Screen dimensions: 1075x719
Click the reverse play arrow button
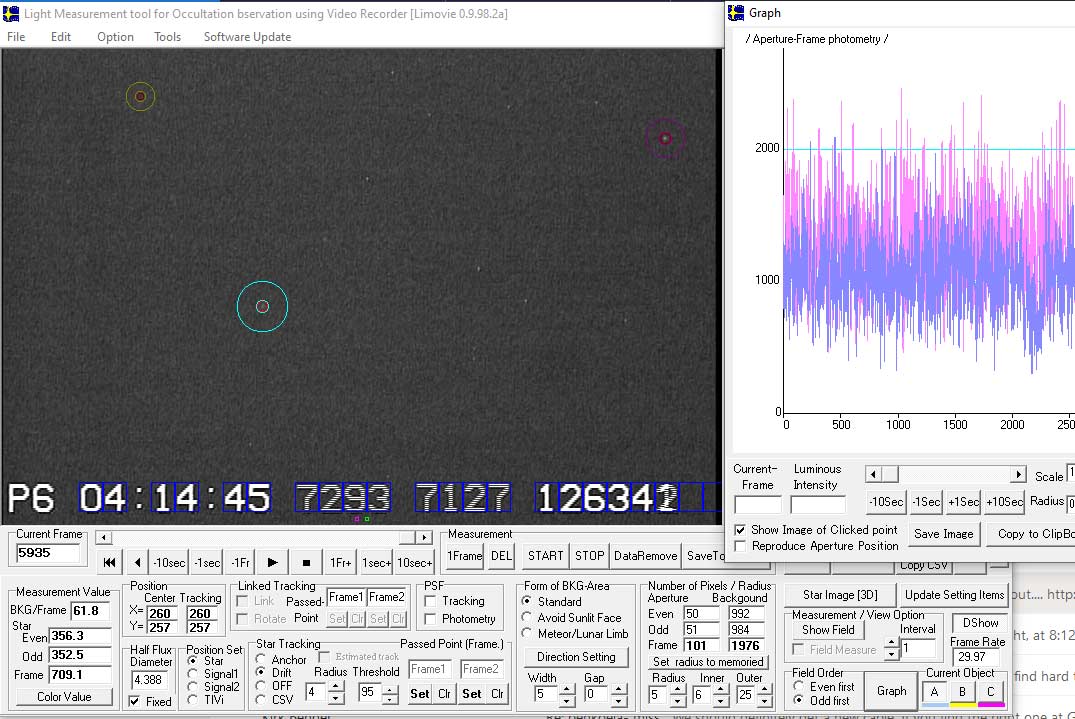(x=138, y=563)
